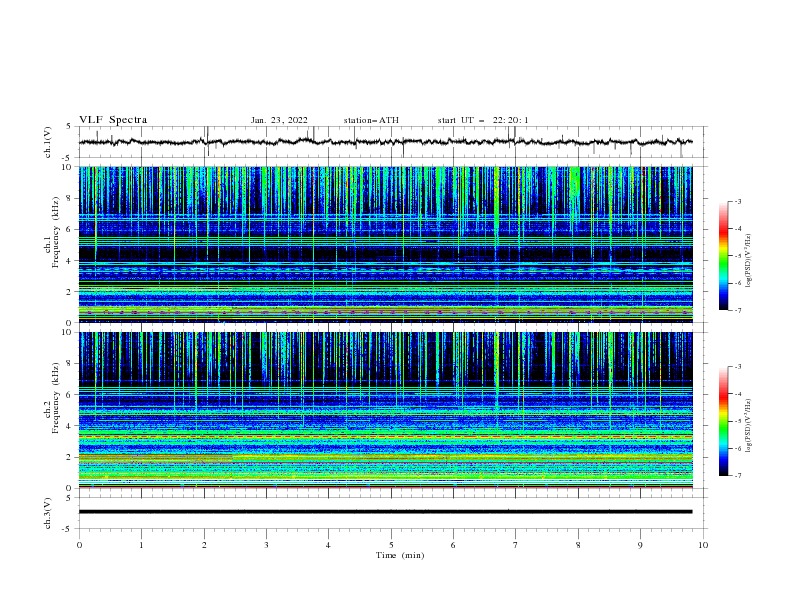Screen dimensions: 792x612
Task: Click the "ch.3(V)" axis label
Action: click(x=48, y=513)
